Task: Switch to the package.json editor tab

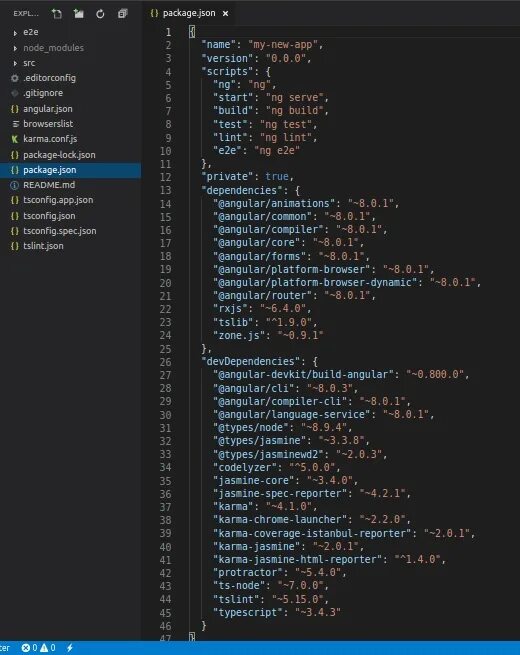Action: (189, 13)
